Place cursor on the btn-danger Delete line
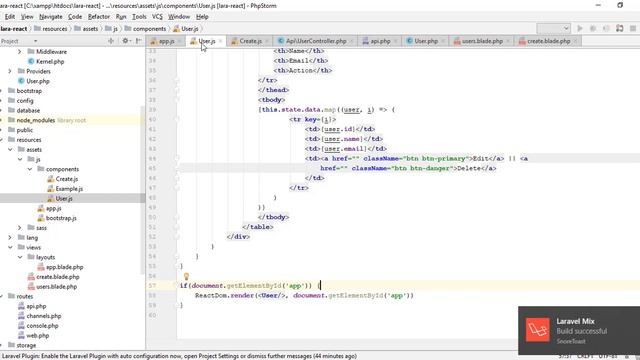Screen dimensions: 640x360 click(408, 168)
